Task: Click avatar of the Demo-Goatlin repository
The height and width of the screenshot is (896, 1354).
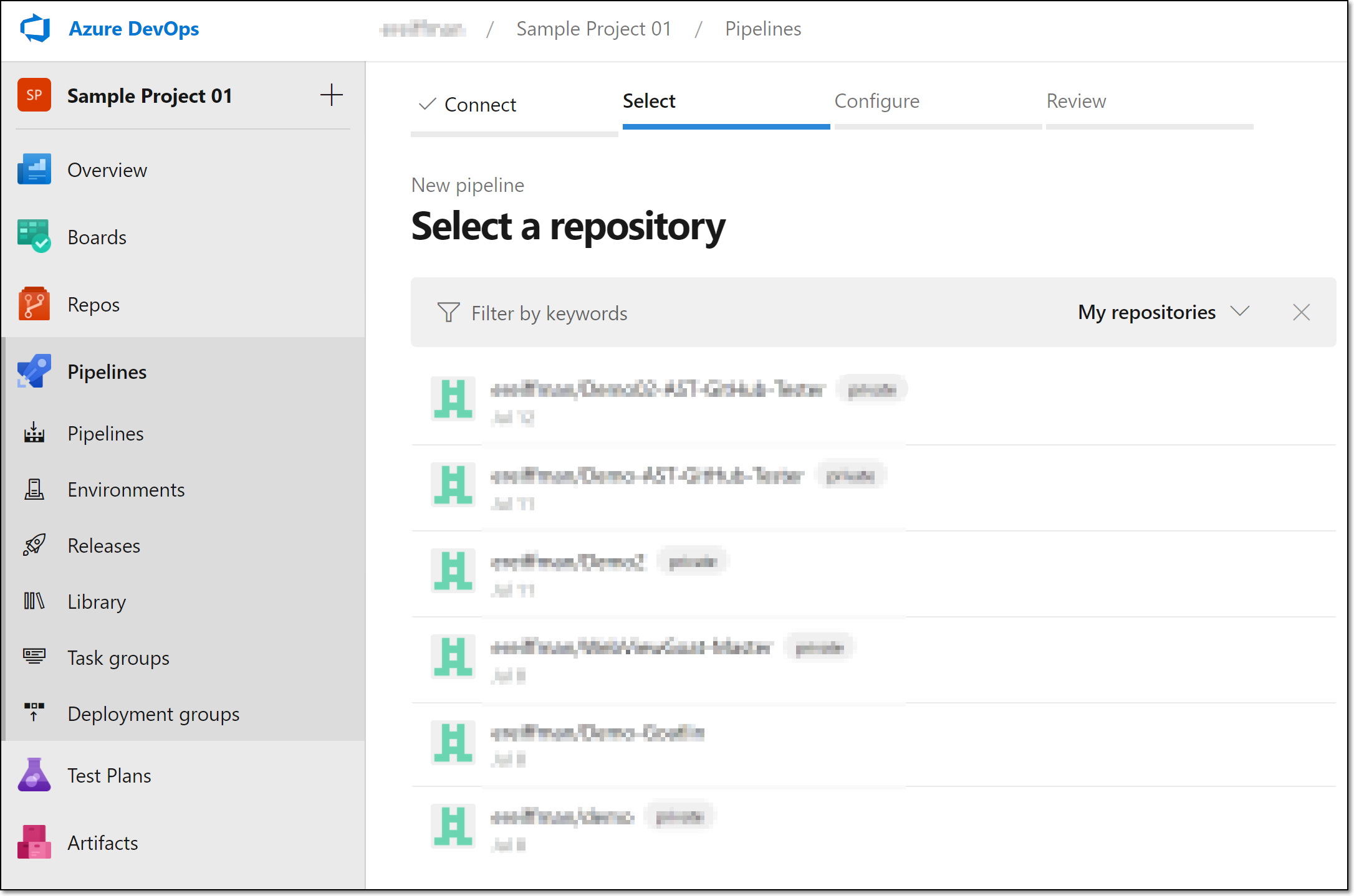Action: [x=453, y=742]
